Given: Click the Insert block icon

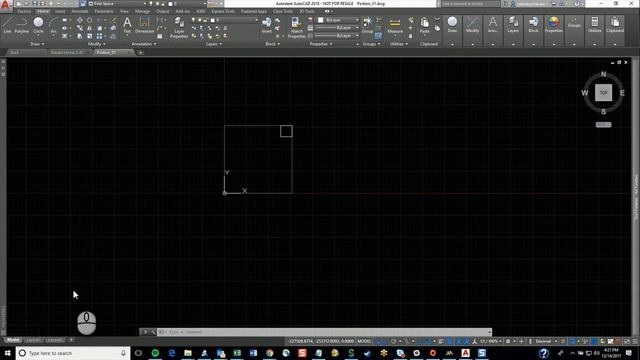Looking at the screenshot, I should point(267,24).
